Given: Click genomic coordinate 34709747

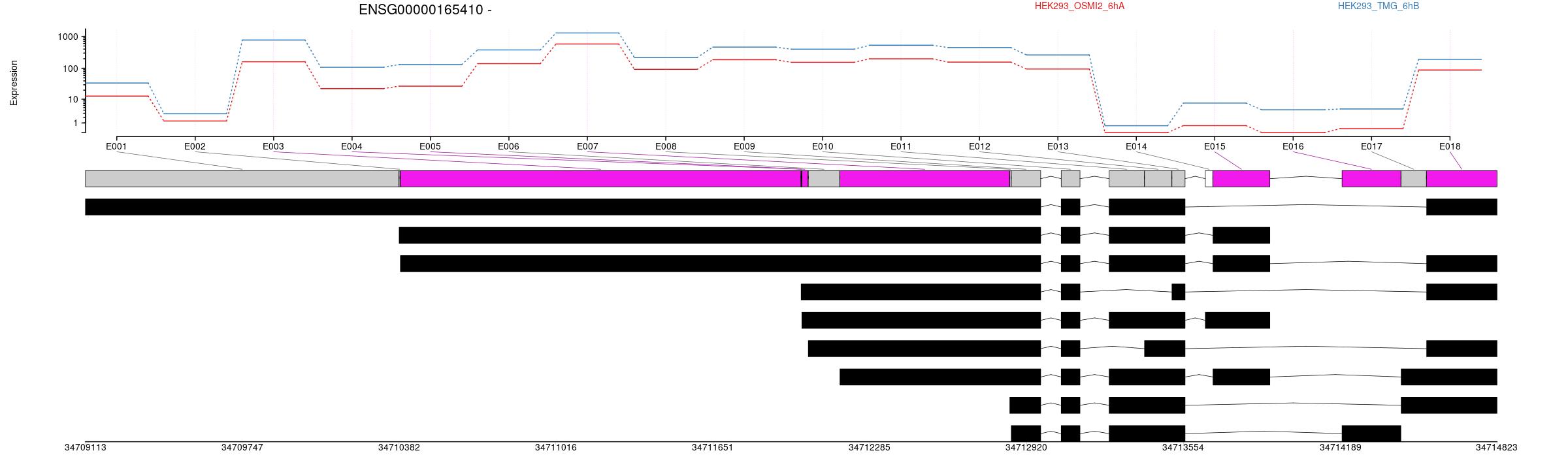Looking at the screenshot, I should 242,448.
